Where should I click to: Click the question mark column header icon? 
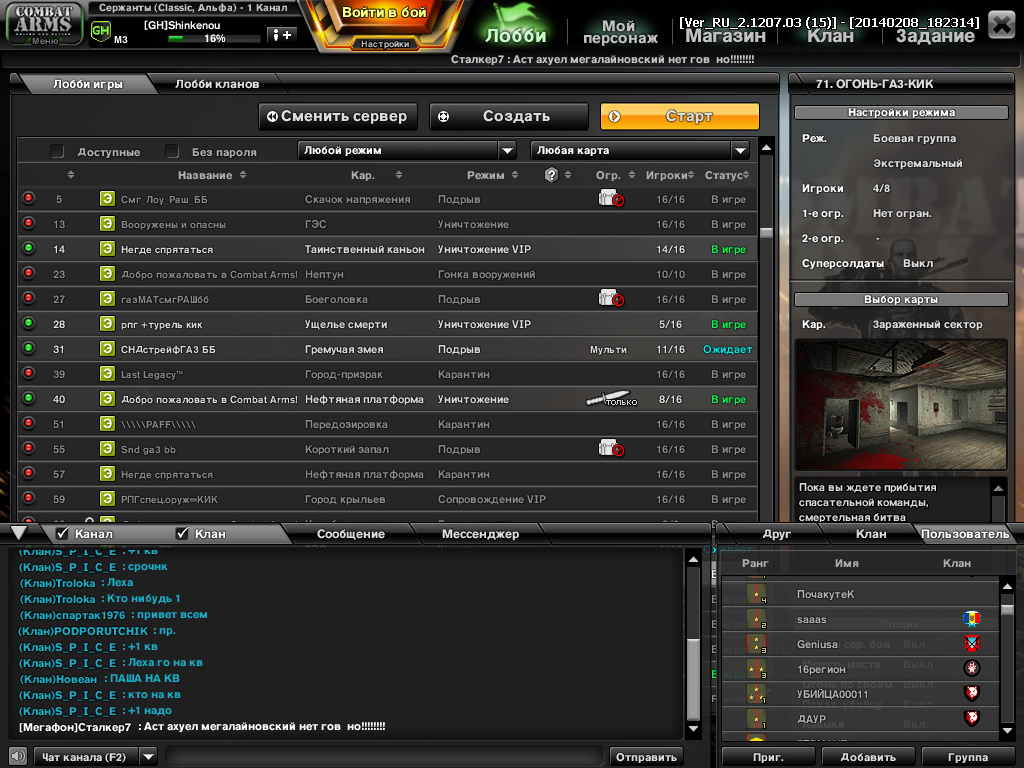[551, 175]
